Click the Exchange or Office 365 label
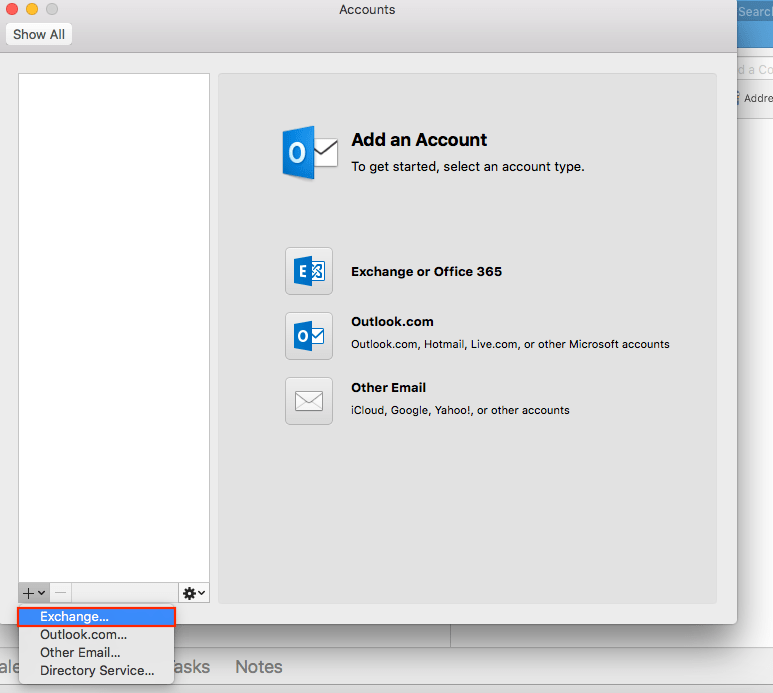 (426, 272)
